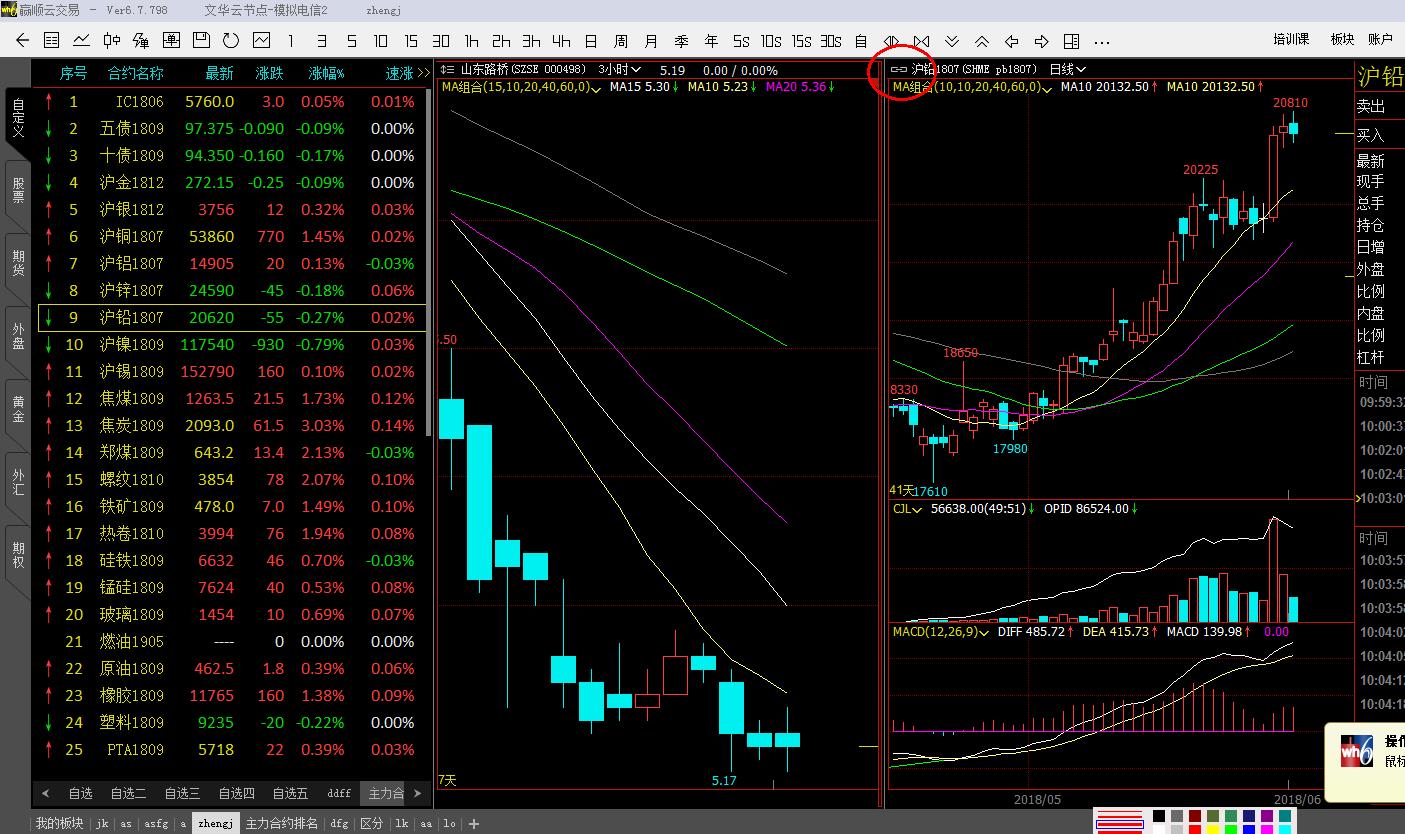
Task: Click the save floppy disk icon
Action: pyautogui.click(x=201, y=41)
